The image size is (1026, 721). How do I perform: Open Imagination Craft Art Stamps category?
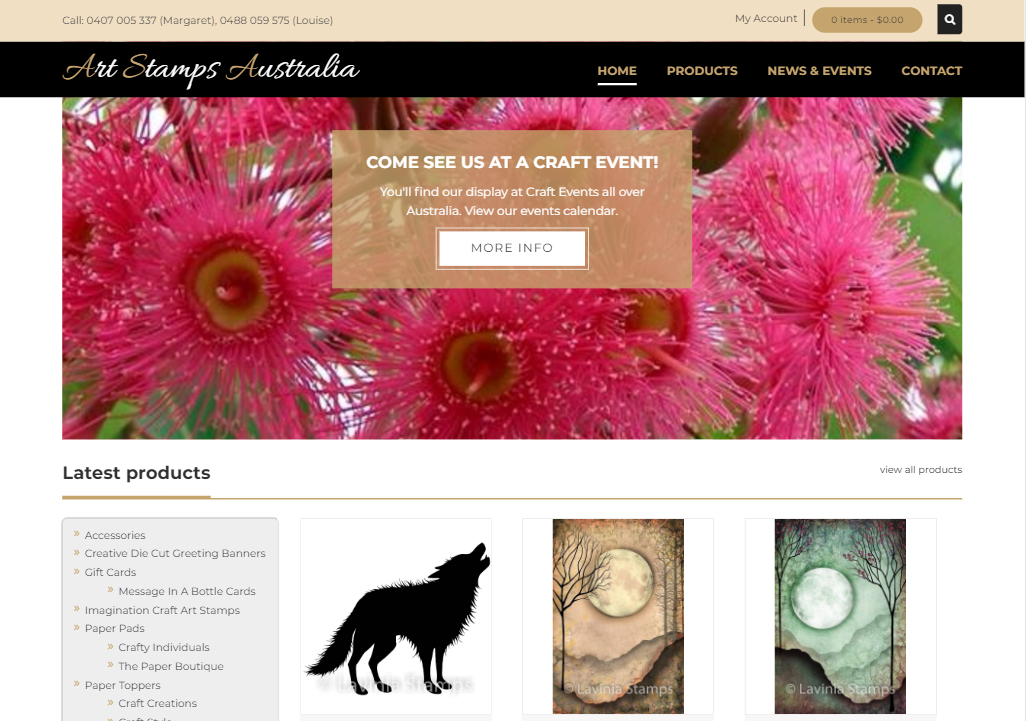click(162, 610)
